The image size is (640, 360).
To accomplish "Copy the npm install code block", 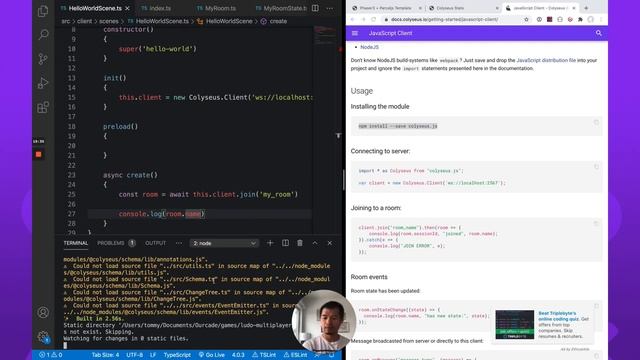I will pyautogui.click(x=596, y=122).
